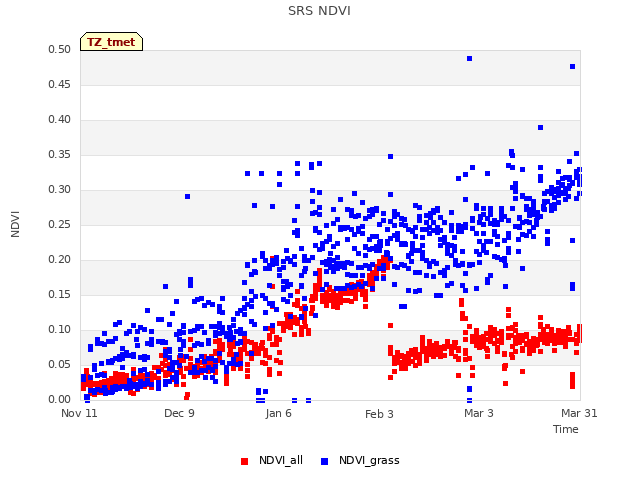
Task: Click the 0.20 y-axis tick label
Action: 60,260
